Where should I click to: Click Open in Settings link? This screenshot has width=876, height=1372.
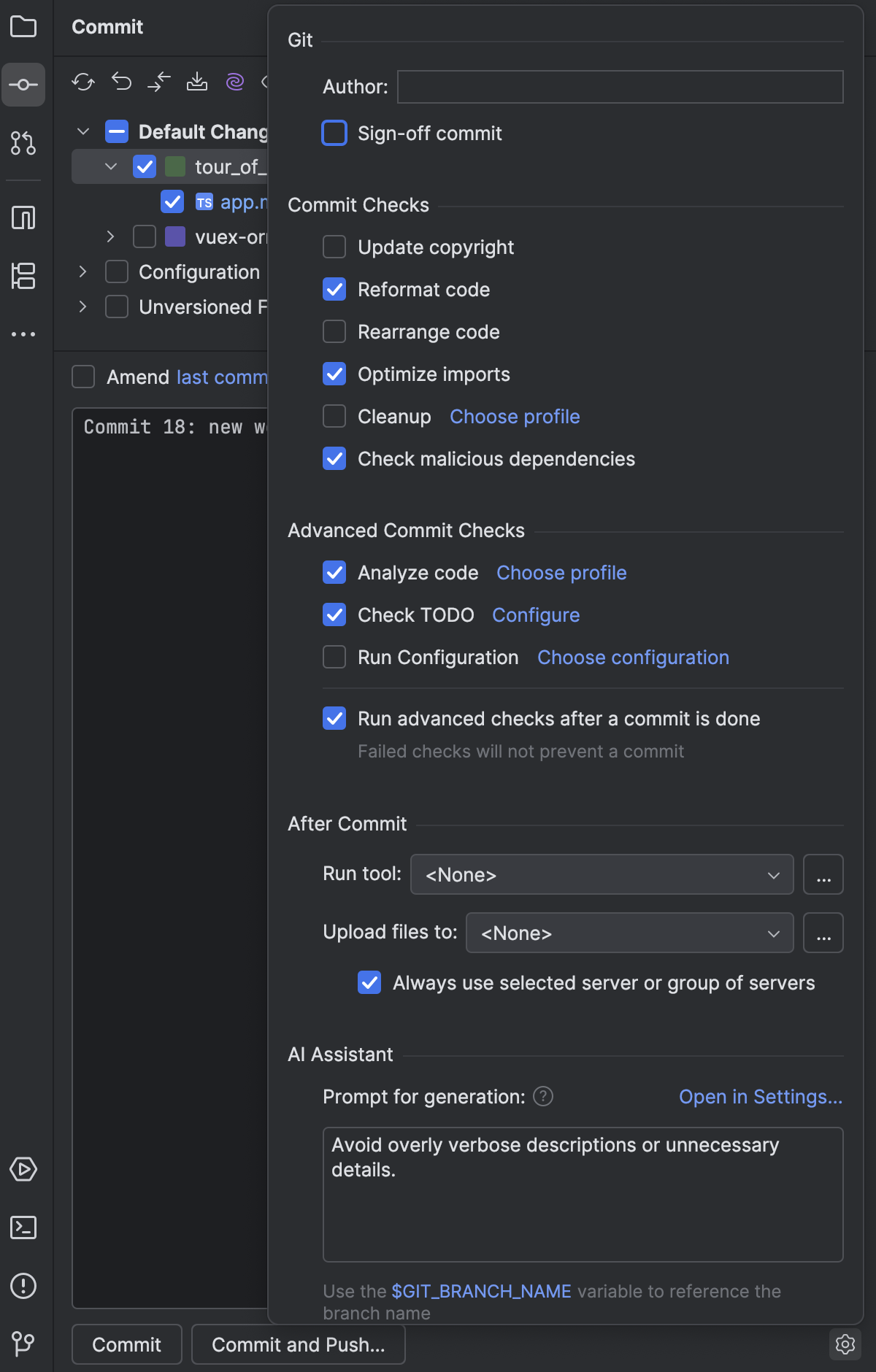[x=761, y=1096]
